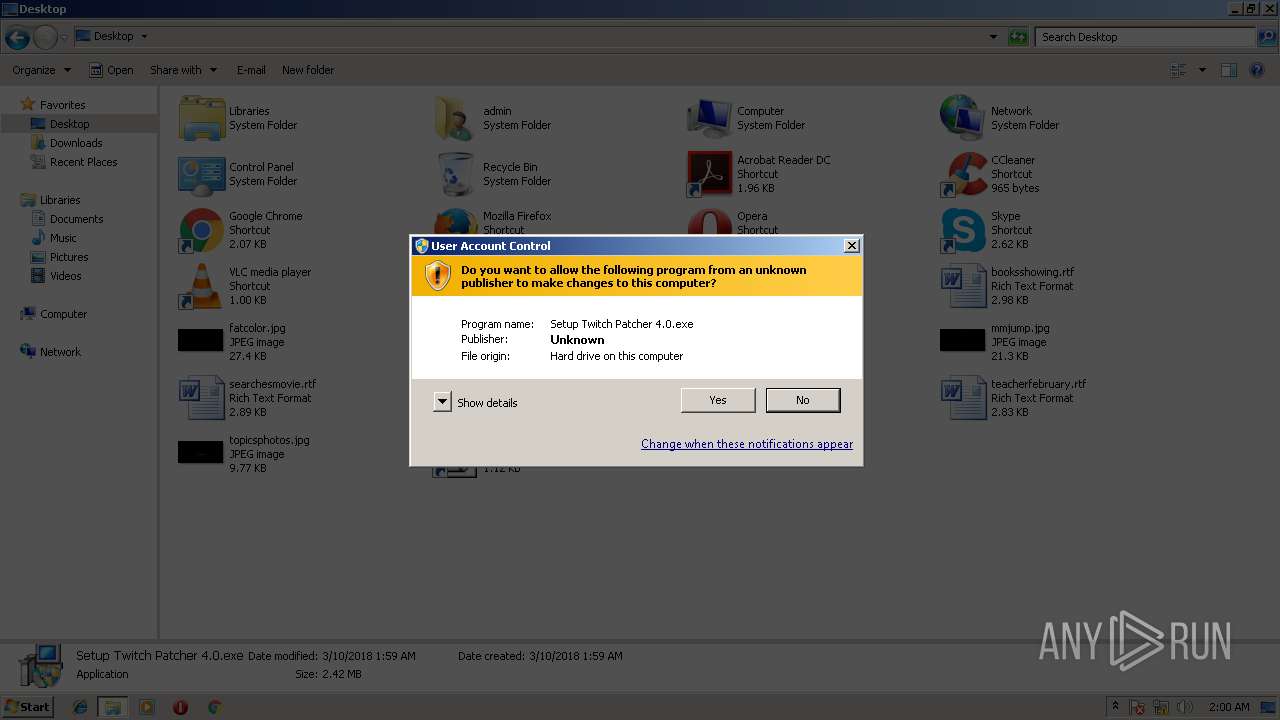Select the booksshowing.rtf file icon
Screen dimensions: 1280x720
click(963, 286)
